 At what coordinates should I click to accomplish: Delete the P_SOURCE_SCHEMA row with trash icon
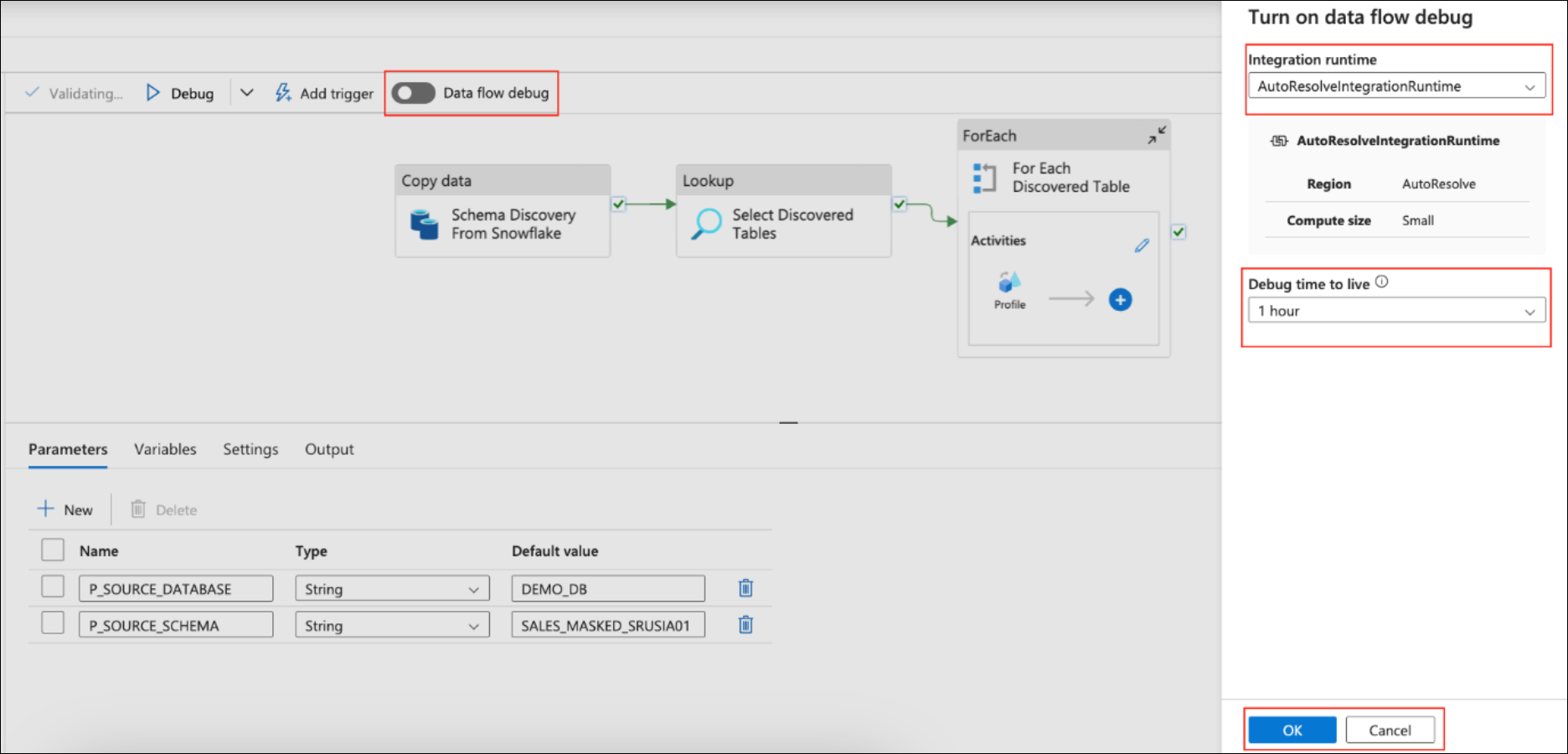[x=745, y=625]
